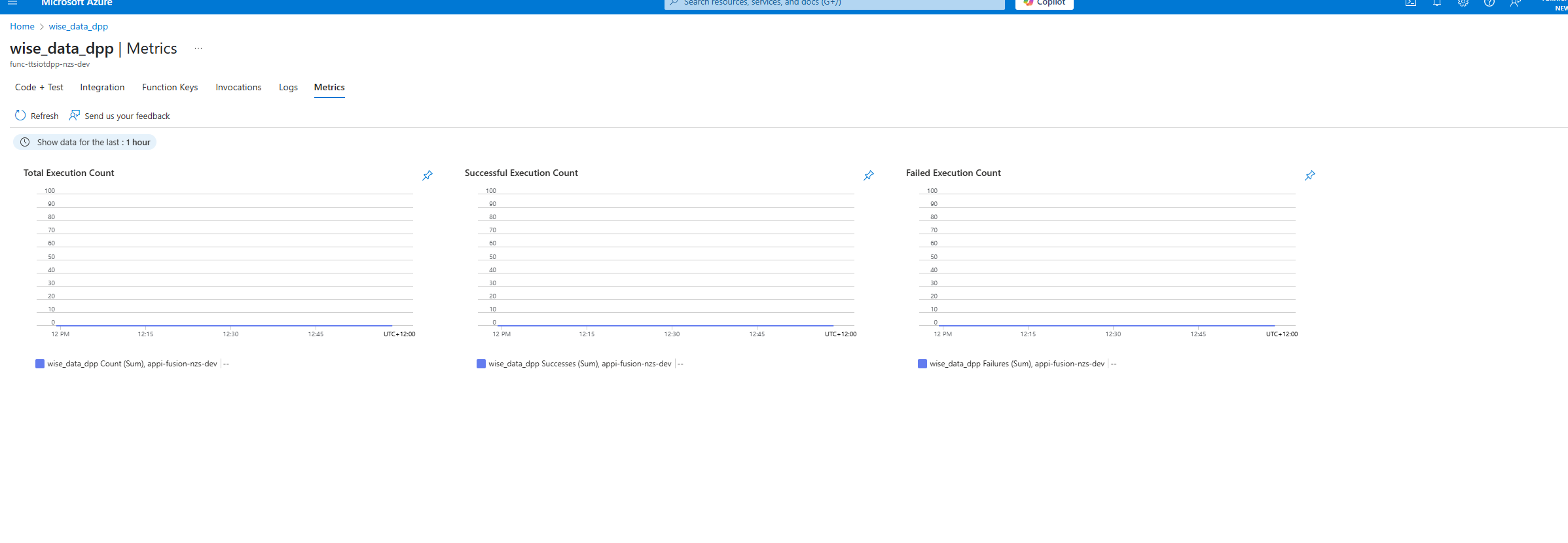
Task: Select the Metrics tab
Action: (329, 87)
